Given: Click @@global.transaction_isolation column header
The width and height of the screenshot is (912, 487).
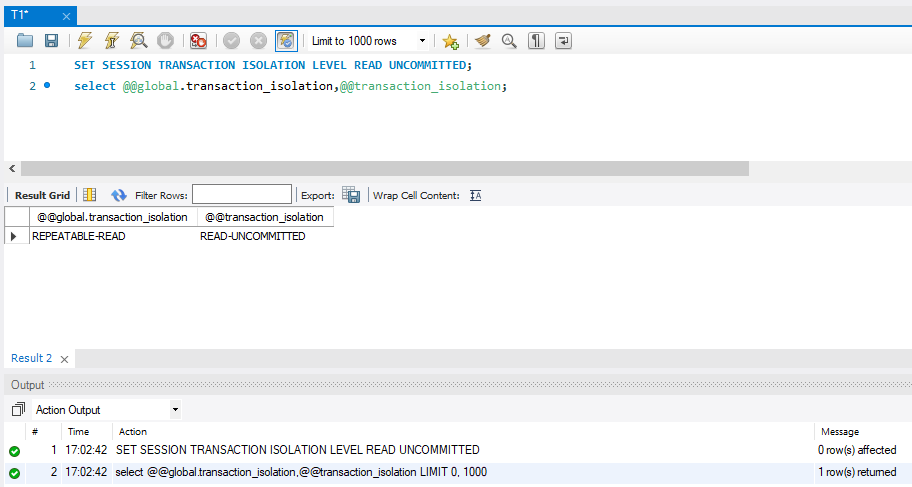Looking at the screenshot, I should [113, 217].
